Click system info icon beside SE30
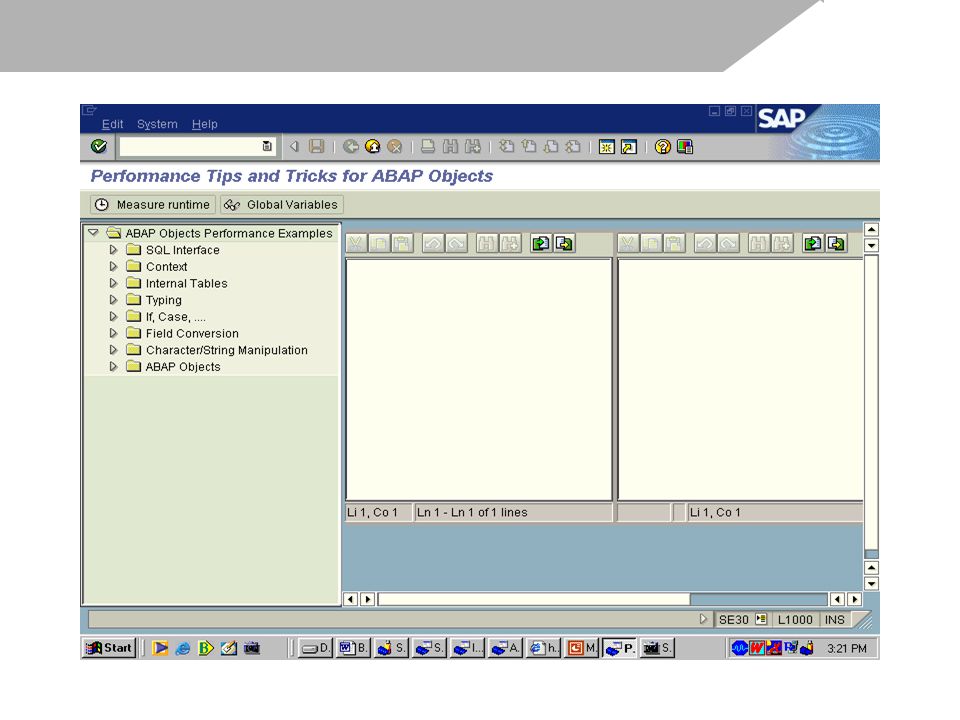This screenshot has height=720, width=960. 760,619
